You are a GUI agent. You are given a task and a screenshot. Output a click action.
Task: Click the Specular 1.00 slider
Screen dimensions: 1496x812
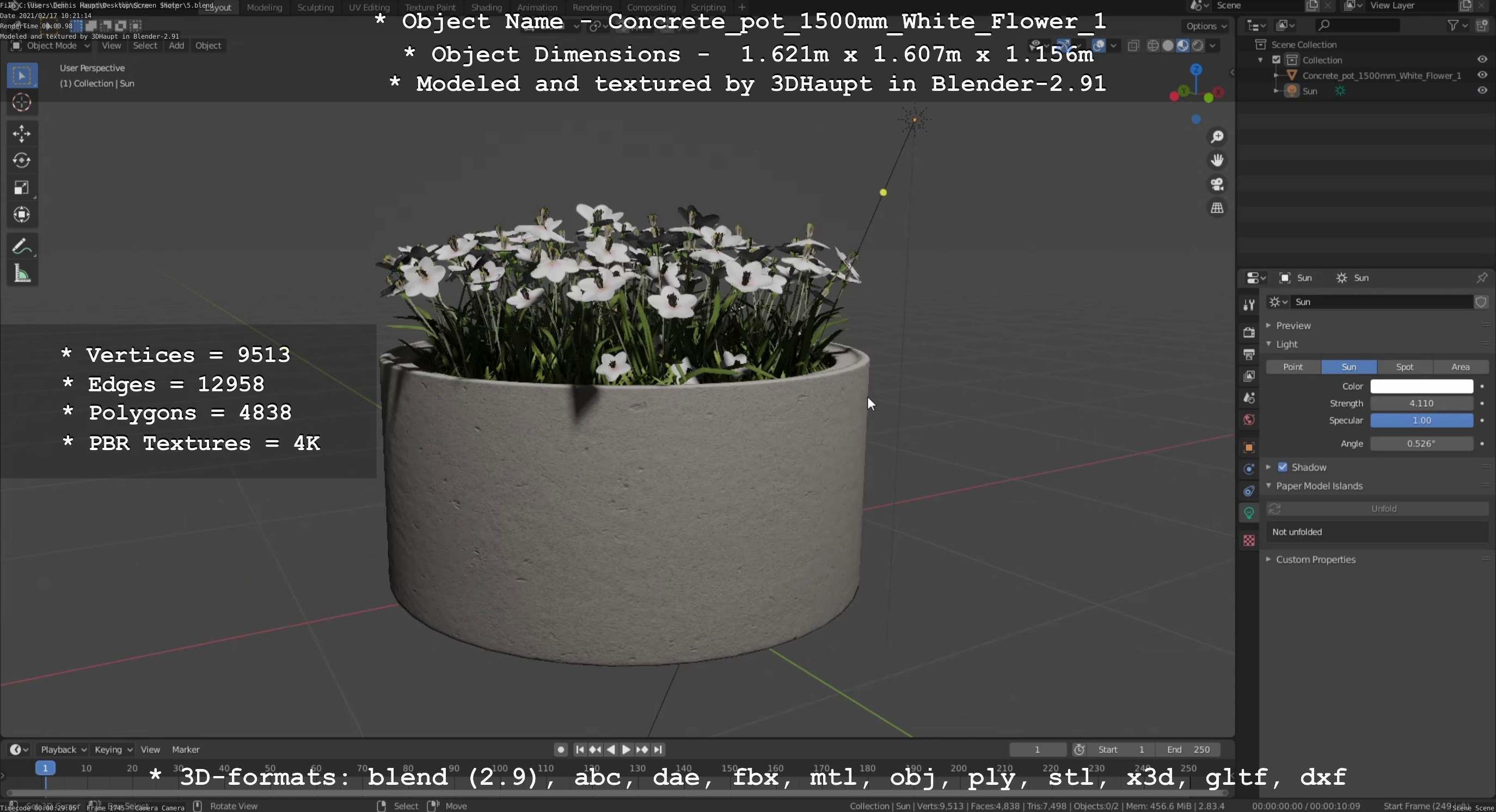[x=1421, y=420]
